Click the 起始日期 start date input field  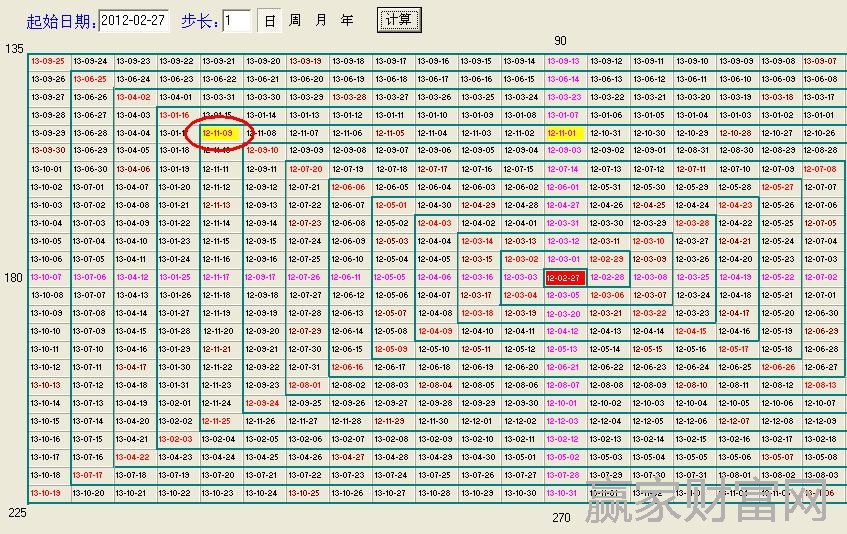coord(135,21)
